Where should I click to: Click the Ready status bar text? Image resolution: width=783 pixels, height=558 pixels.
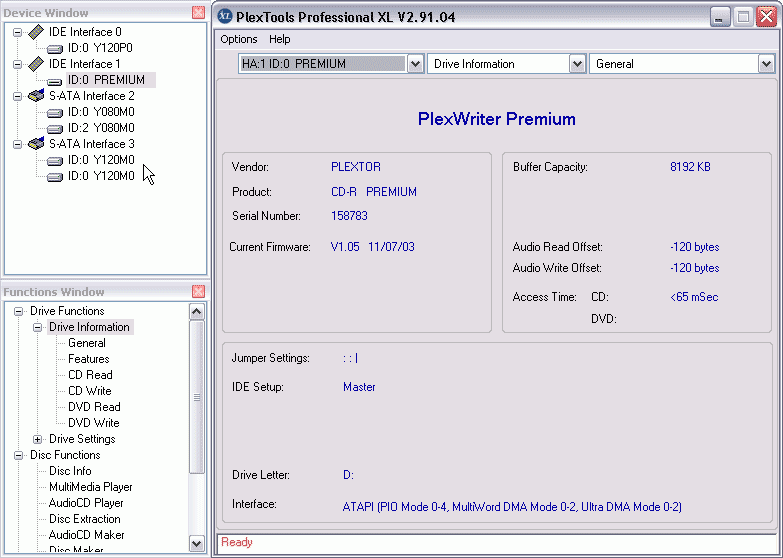coord(237,542)
